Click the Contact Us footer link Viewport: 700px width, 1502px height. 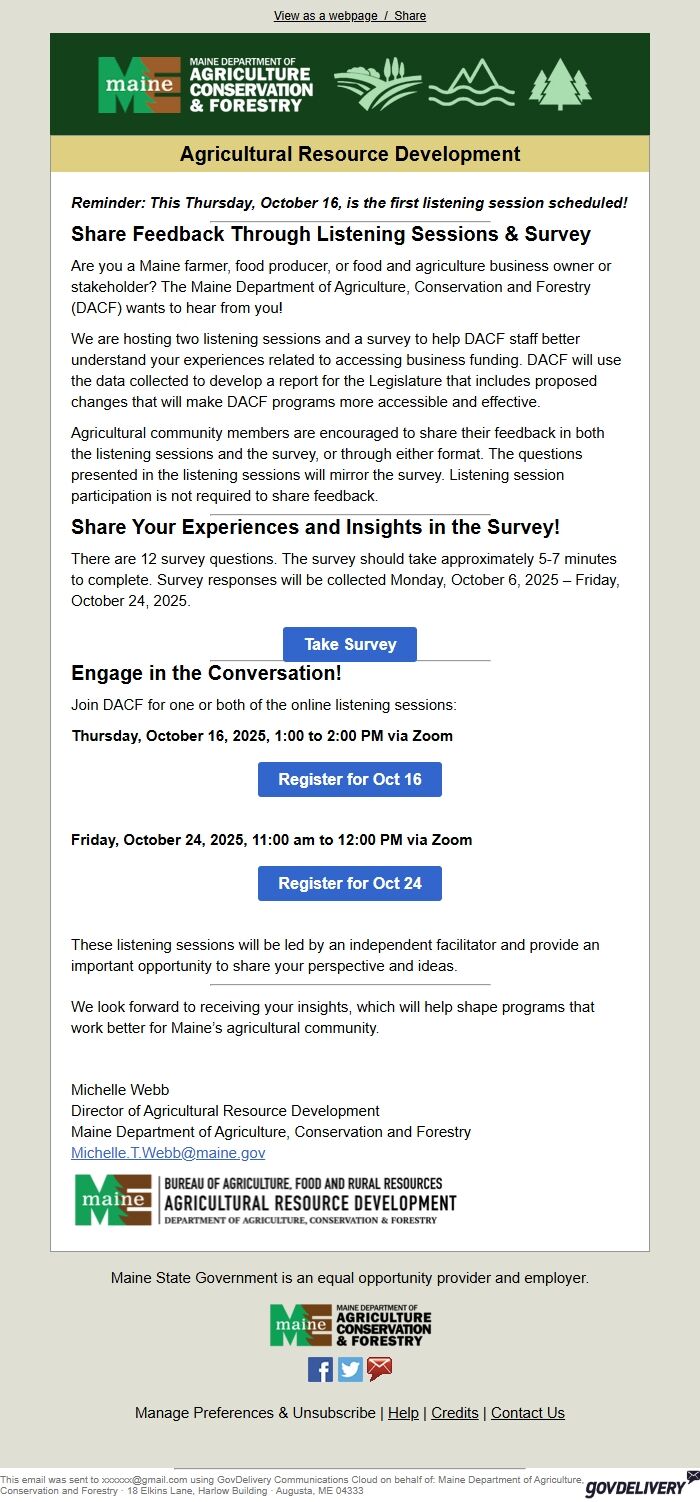tap(528, 1413)
